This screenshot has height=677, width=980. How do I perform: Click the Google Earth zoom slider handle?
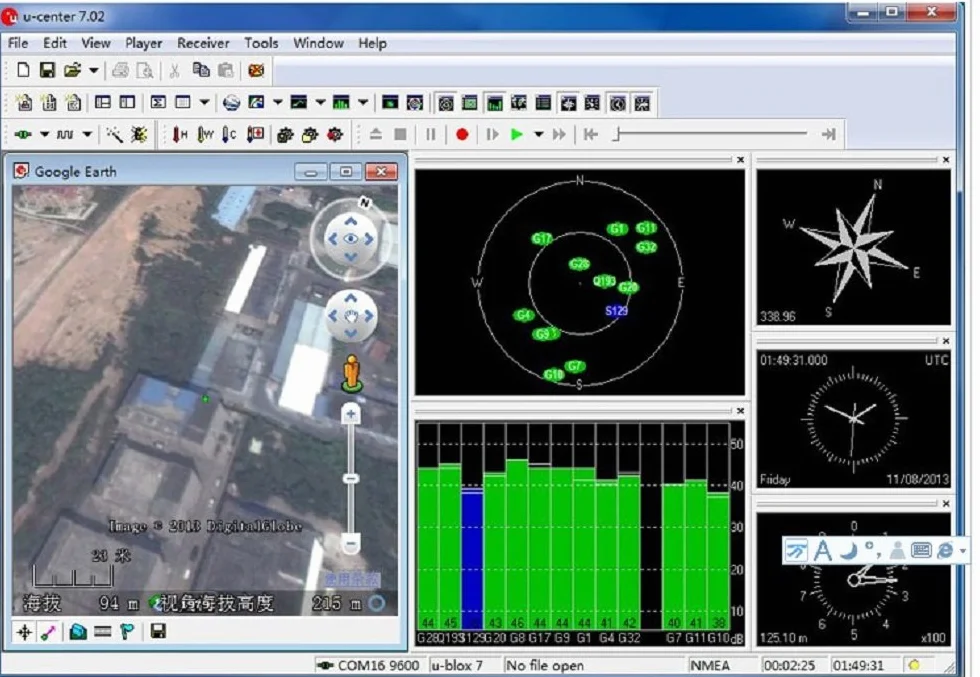tap(351, 479)
